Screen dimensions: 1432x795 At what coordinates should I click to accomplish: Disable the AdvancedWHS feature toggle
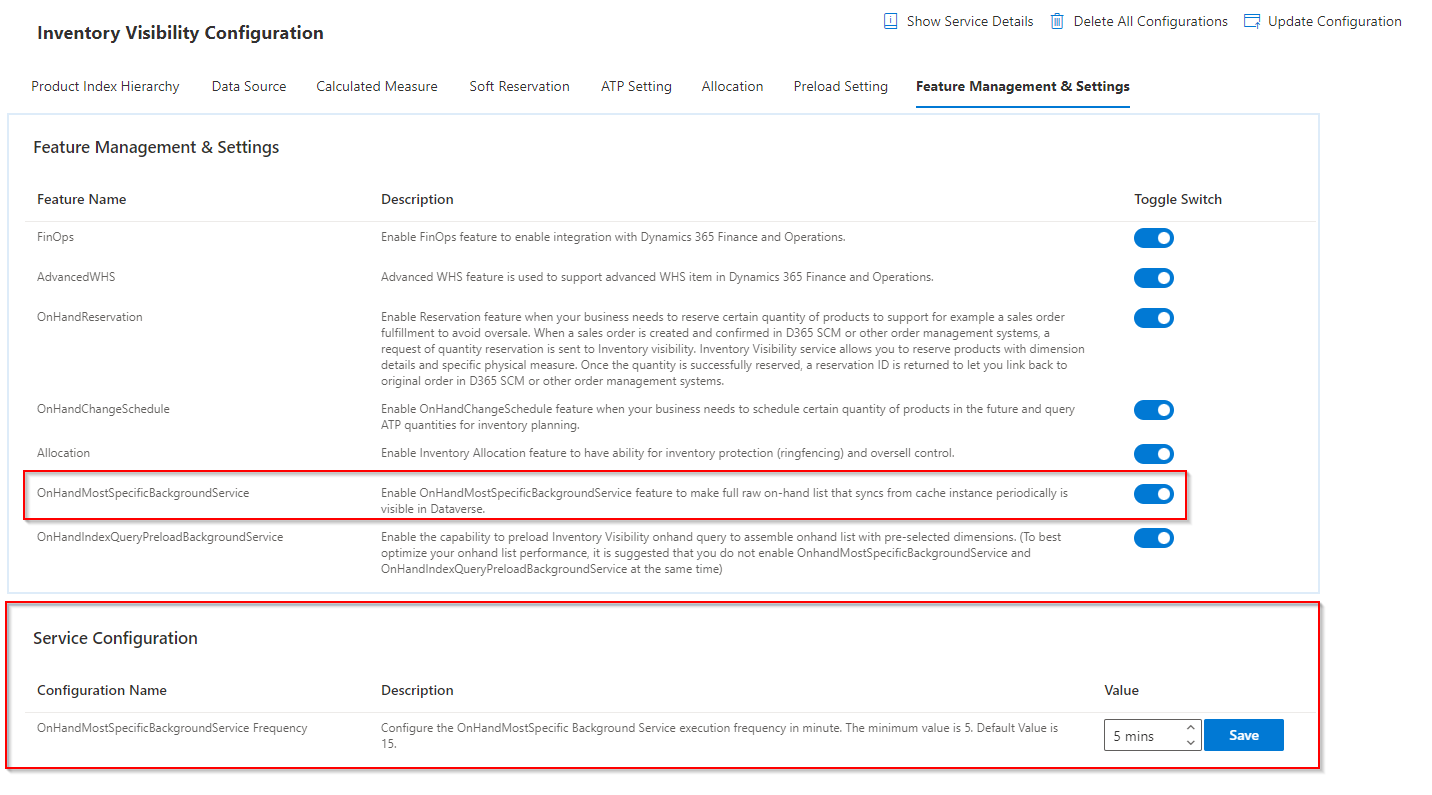click(1153, 278)
